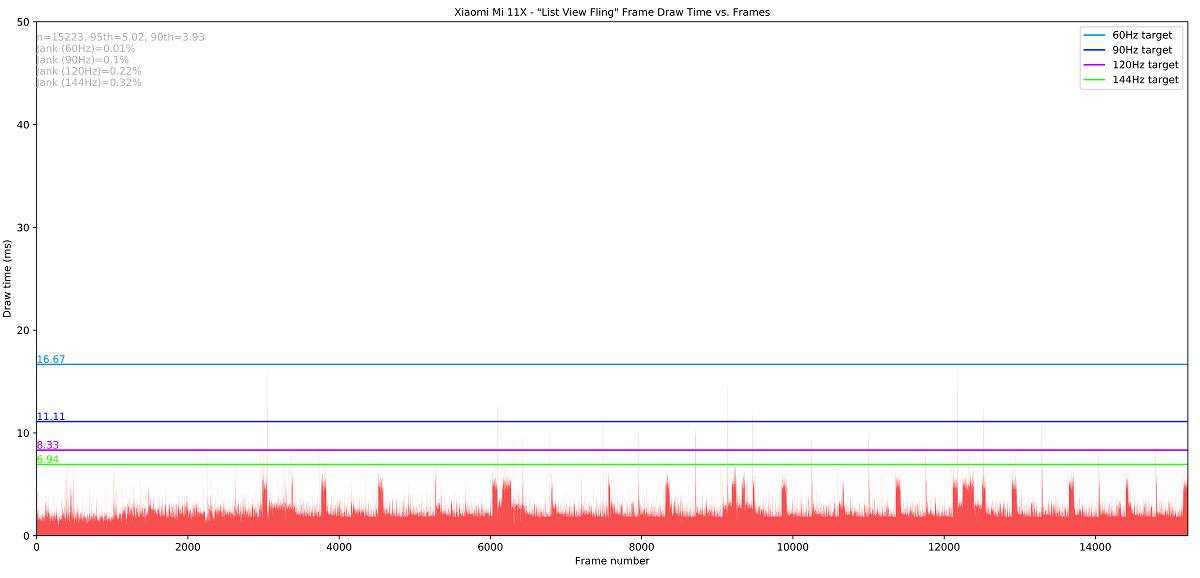Click the x-axis tick label 10000
The image size is (1200, 578).
793,547
